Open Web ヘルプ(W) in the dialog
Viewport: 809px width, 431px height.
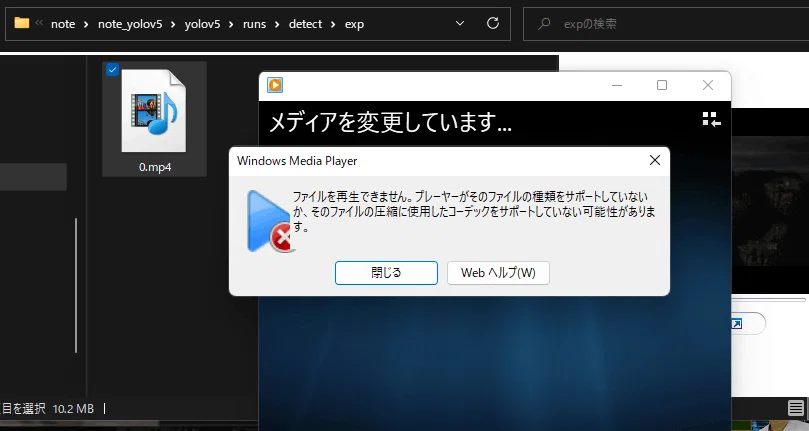click(x=498, y=273)
